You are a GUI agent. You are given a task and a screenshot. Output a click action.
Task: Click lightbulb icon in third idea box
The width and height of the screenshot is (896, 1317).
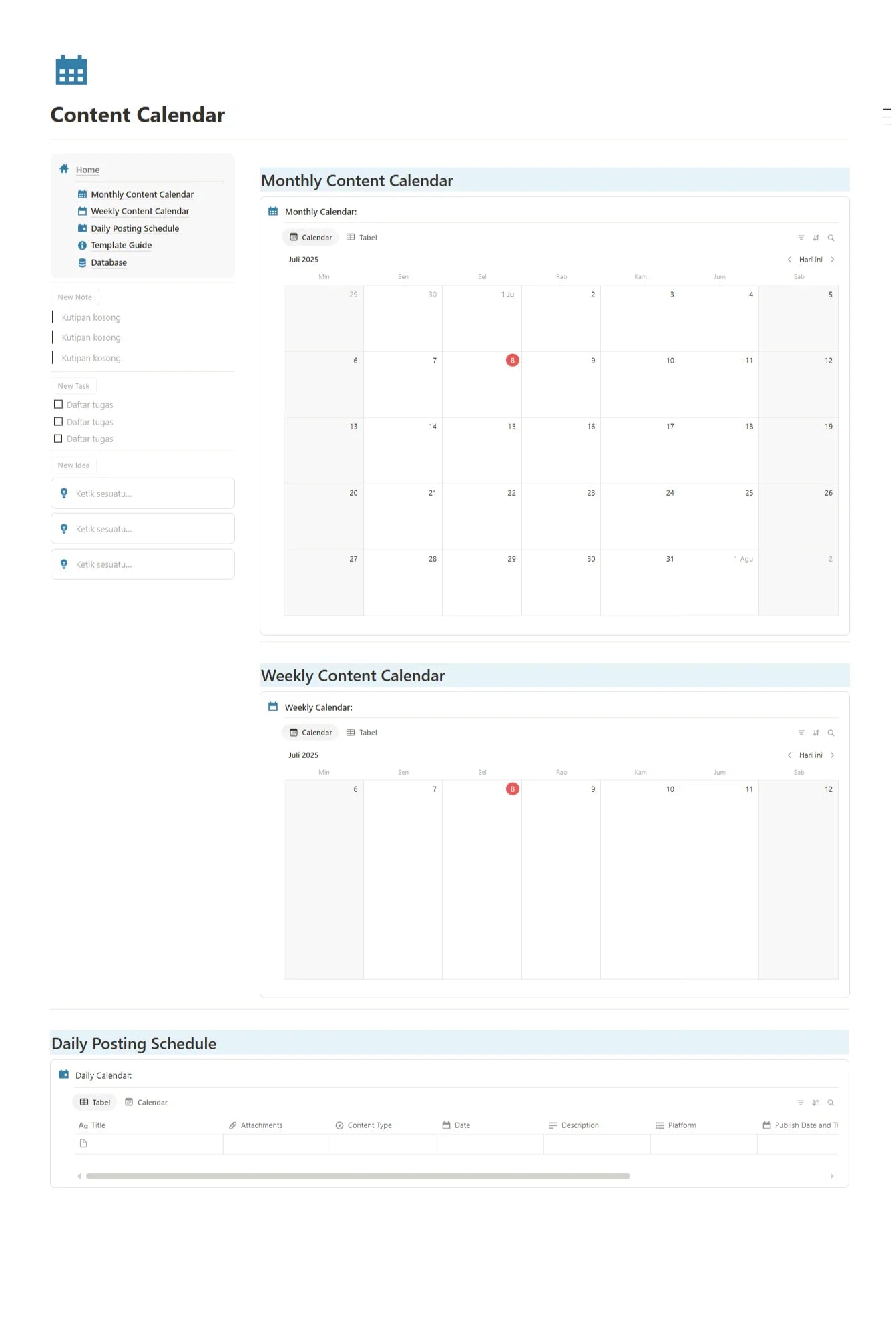point(64,564)
